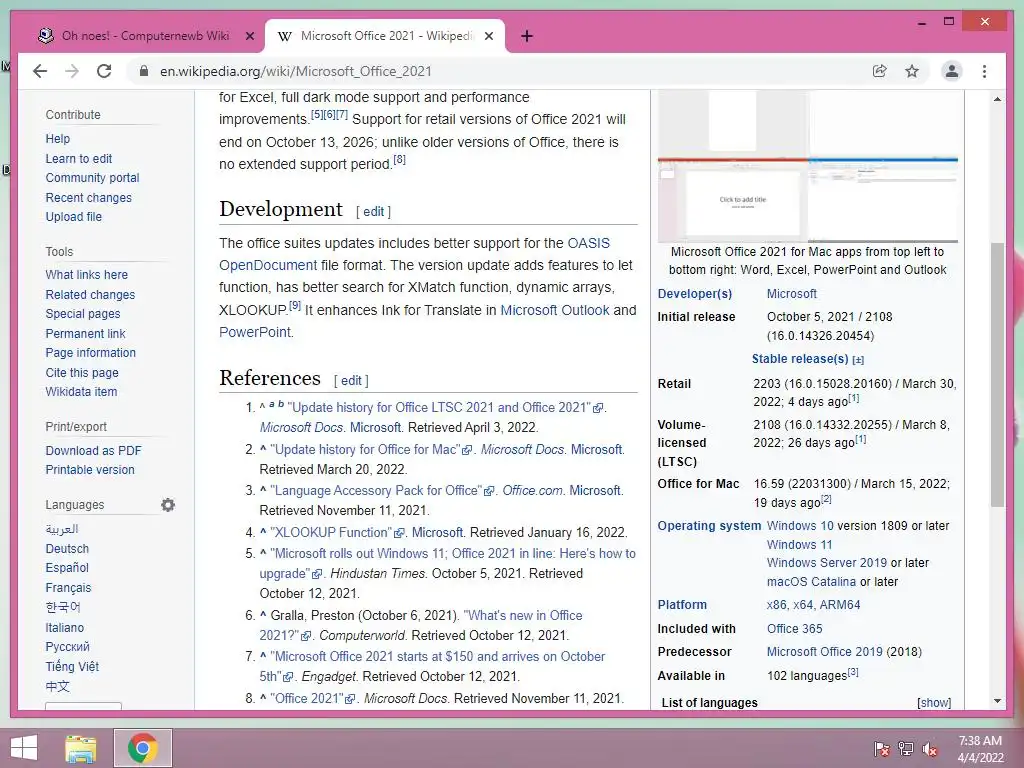1024x768 pixels.
Task: Open the Windows Start menu
Action: (x=24, y=748)
